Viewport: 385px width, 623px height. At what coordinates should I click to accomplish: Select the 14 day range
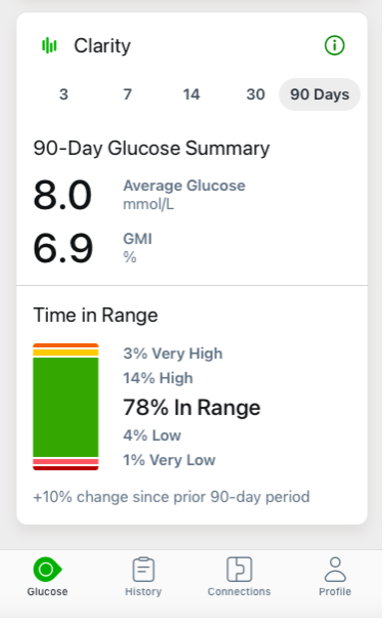(191, 95)
